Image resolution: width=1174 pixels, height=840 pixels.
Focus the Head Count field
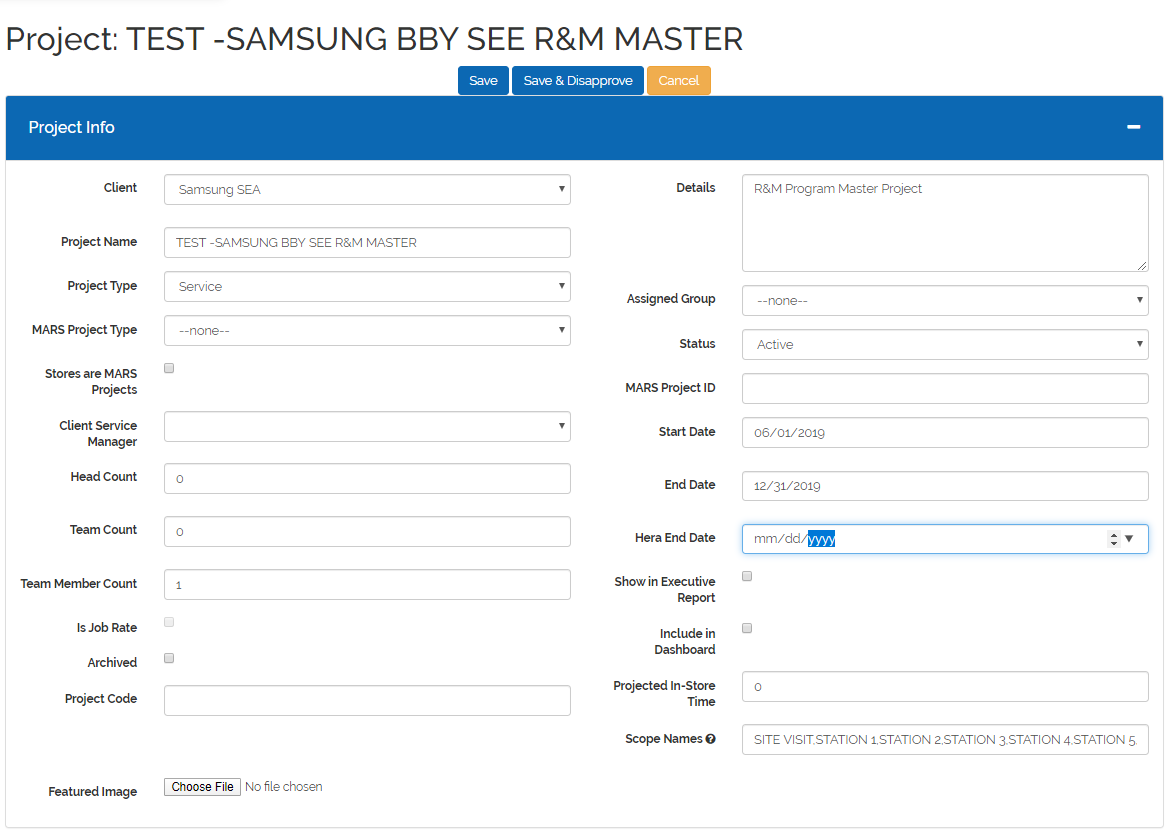[367, 478]
